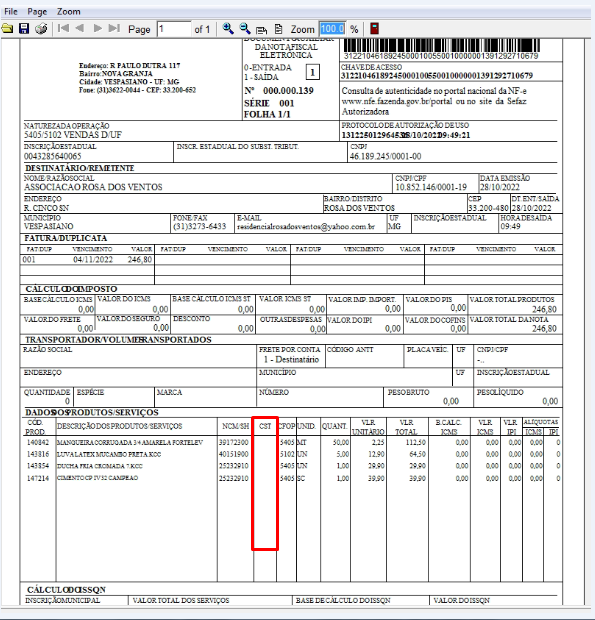Open the File menu
This screenshot has height=620, width=595.
click(x=11, y=11)
